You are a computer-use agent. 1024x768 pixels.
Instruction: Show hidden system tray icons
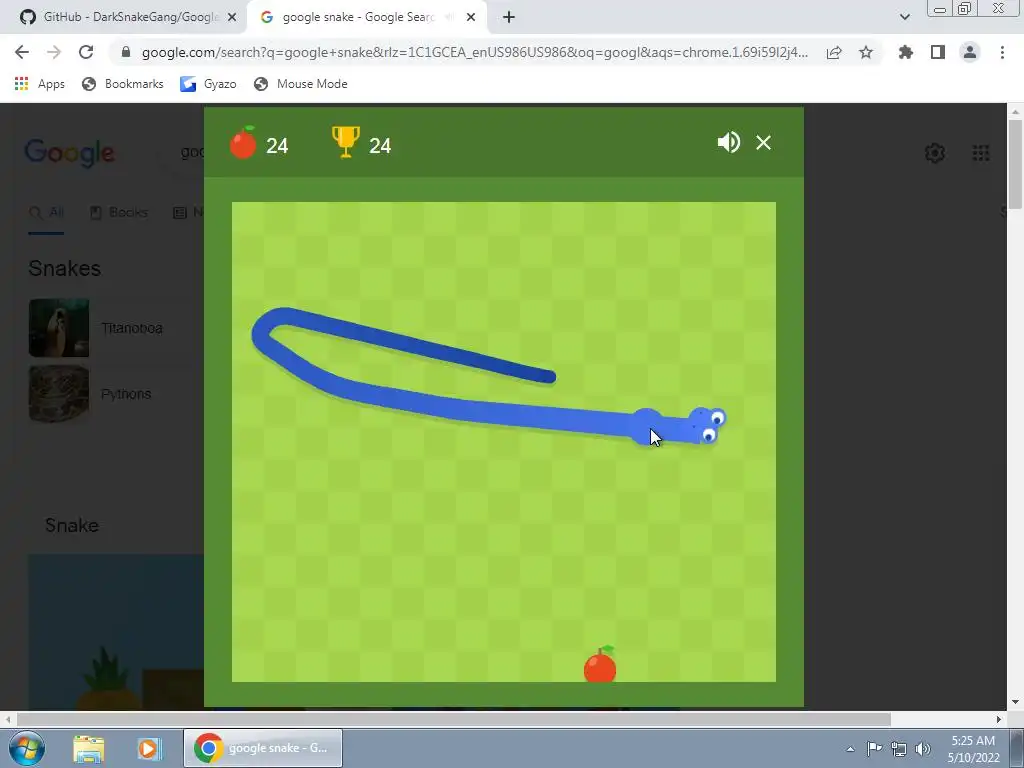click(x=850, y=749)
